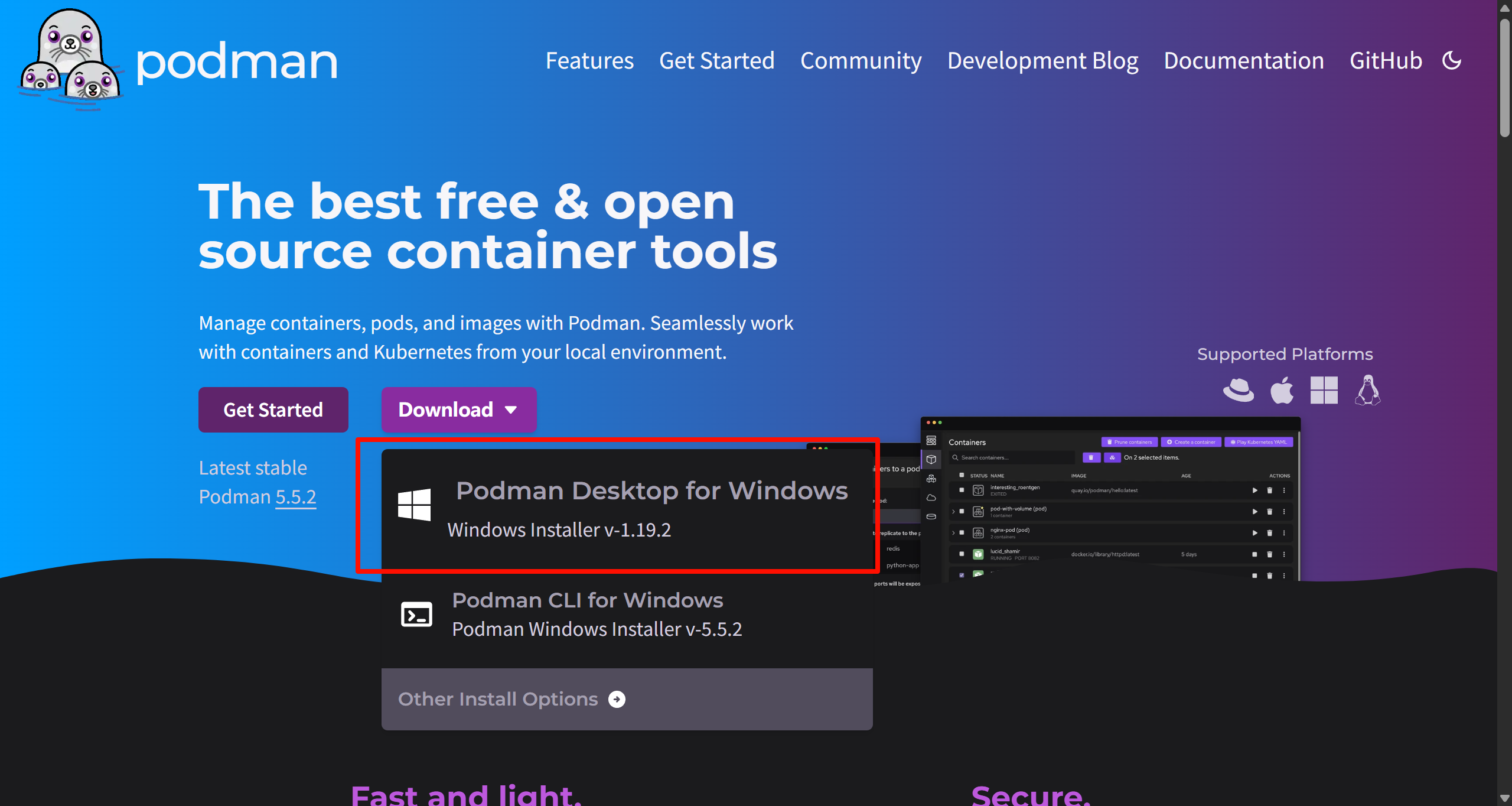
Task: Open Volumes view via the database sidebar icon
Action: (931, 516)
